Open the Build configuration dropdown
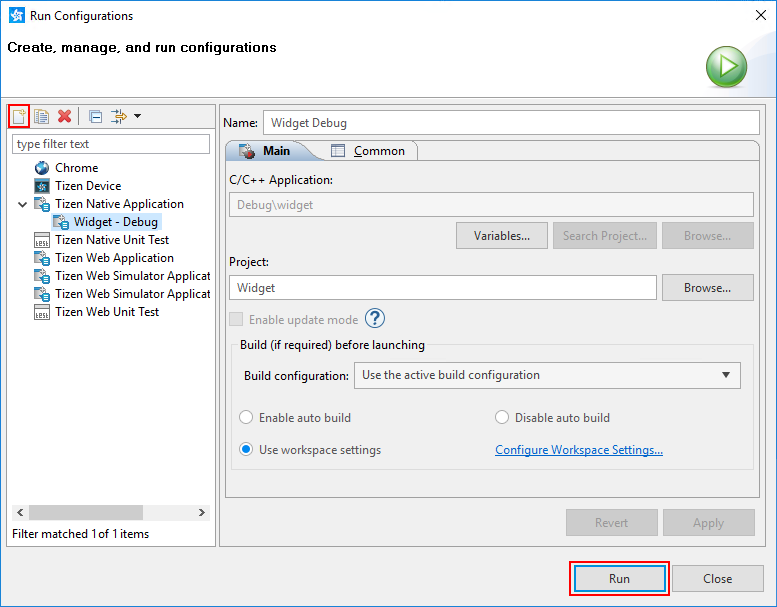 click(547, 376)
